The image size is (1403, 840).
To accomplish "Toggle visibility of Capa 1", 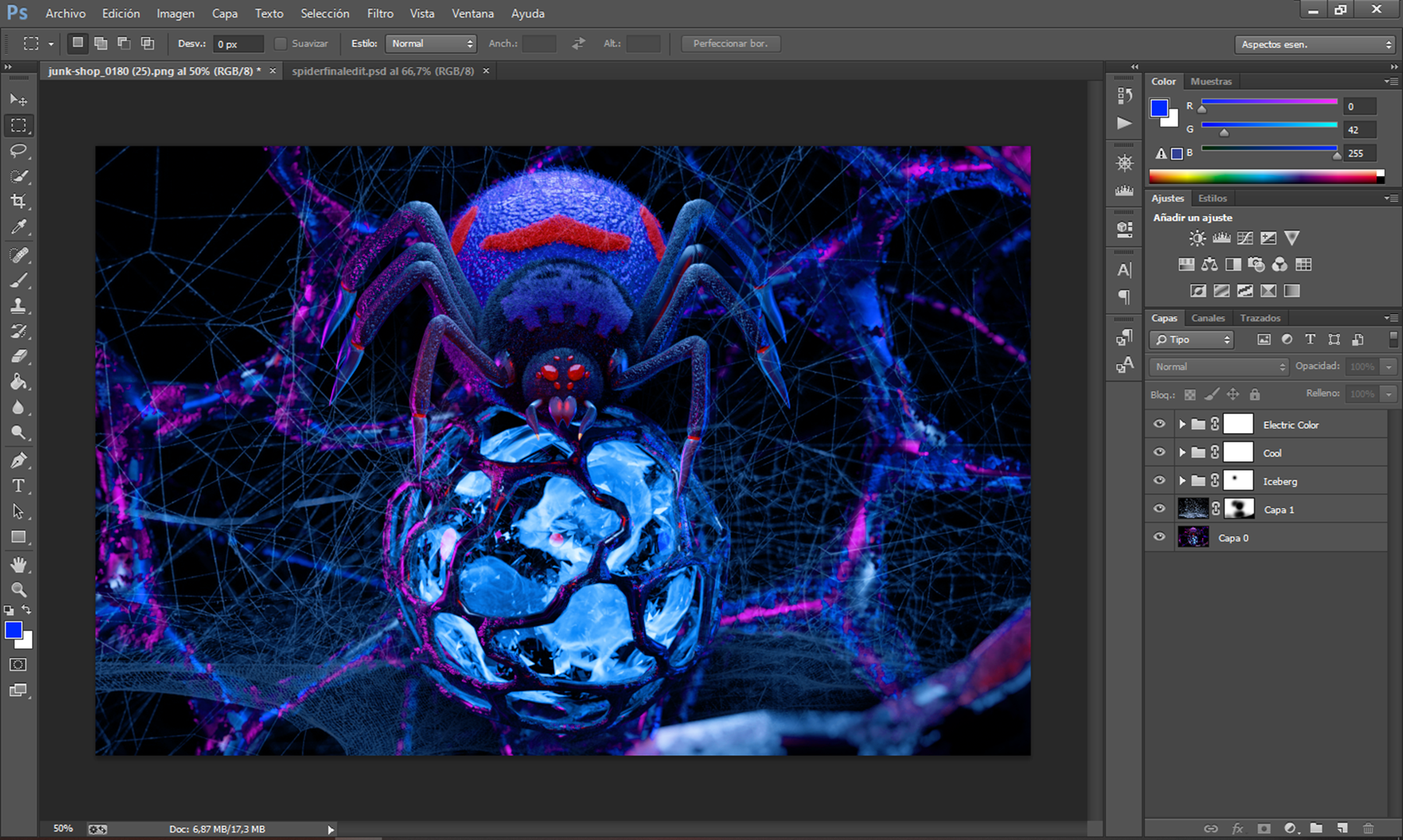I will point(1159,509).
